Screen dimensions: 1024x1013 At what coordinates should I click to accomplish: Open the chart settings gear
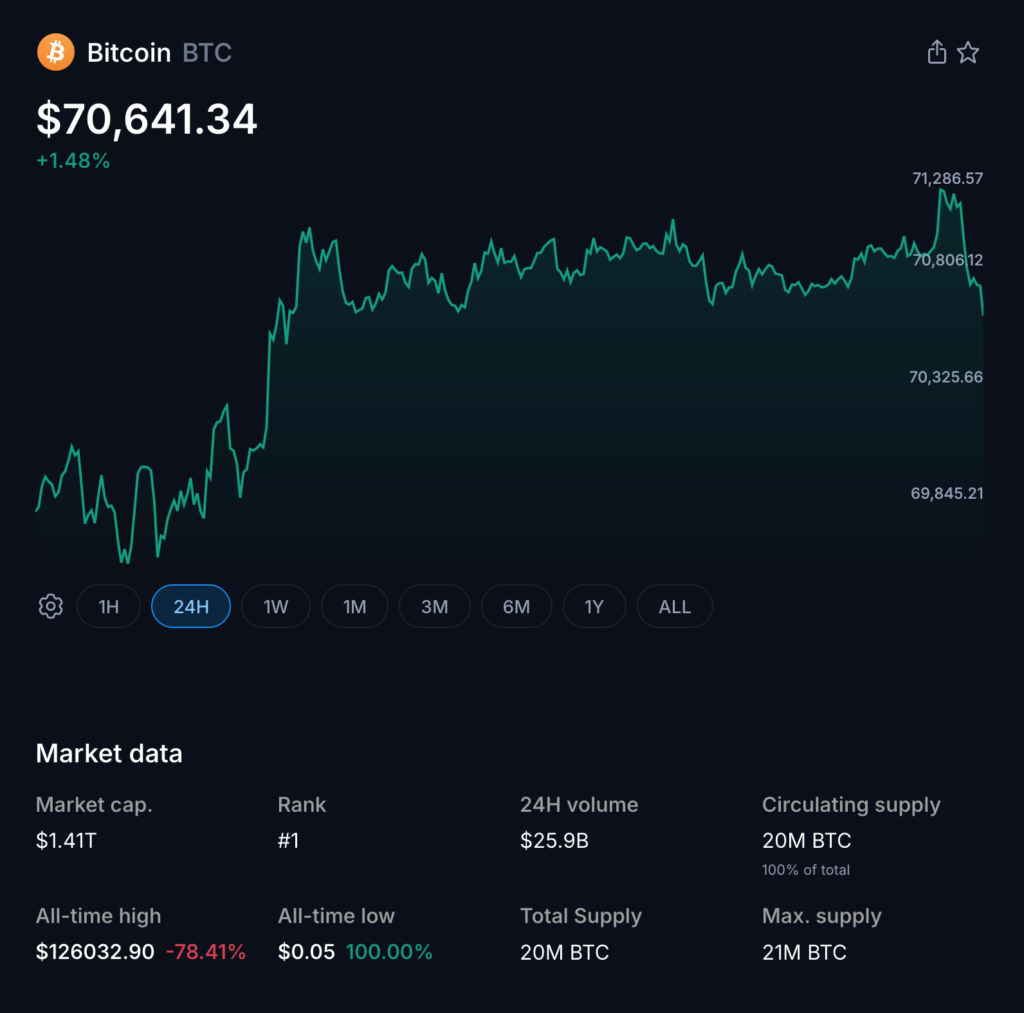click(x=50, y=606)
